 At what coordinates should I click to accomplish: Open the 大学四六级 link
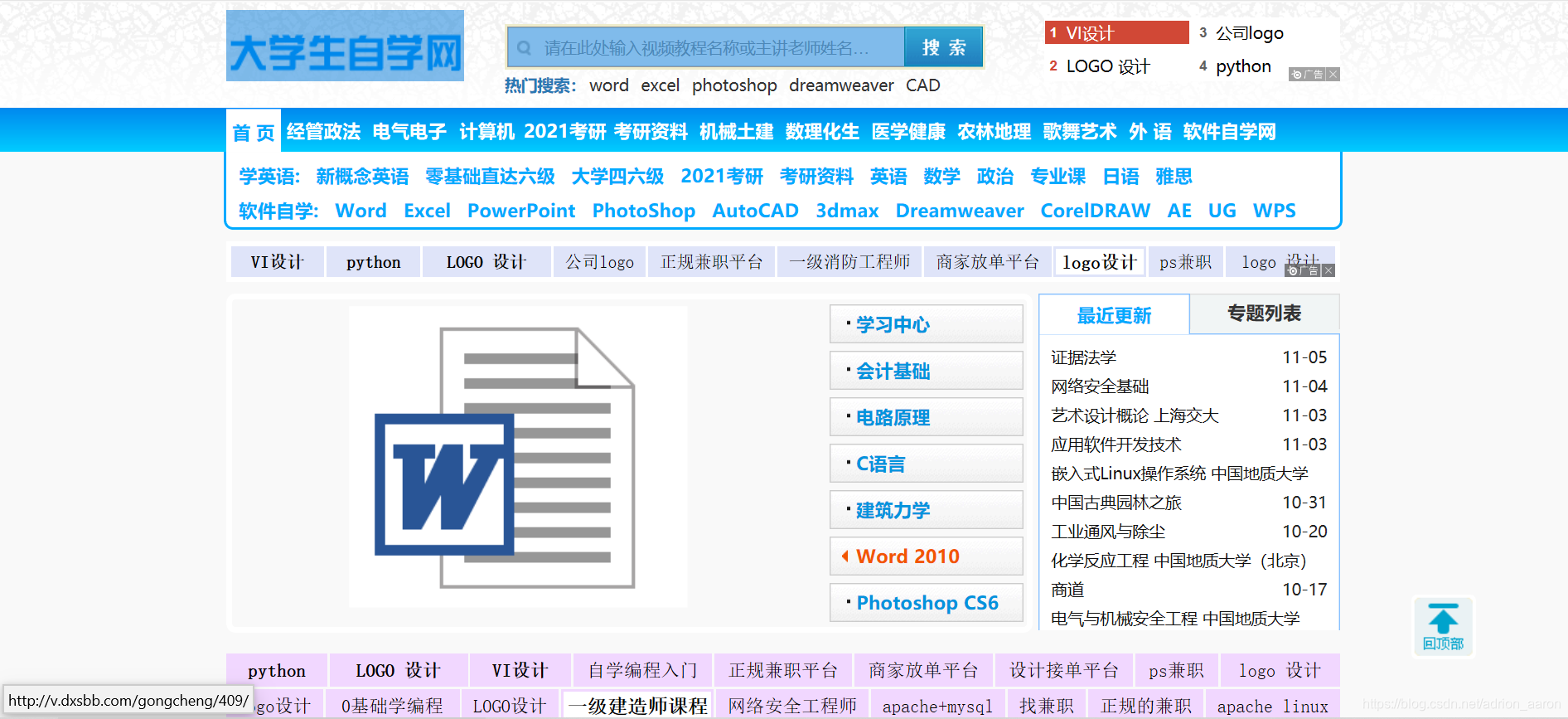point(617,176)
